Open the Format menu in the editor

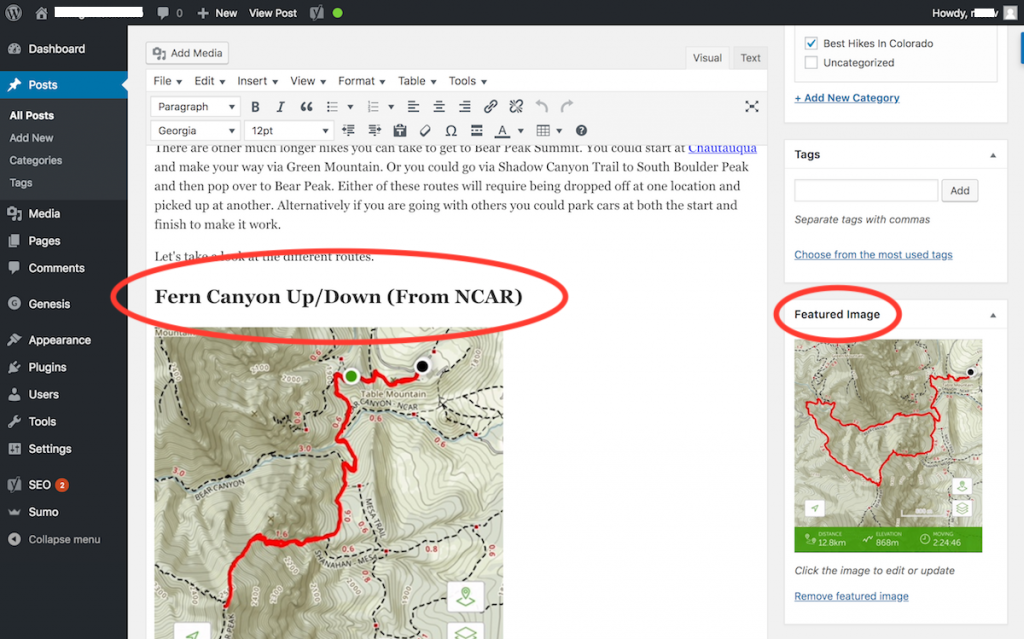pos(361,81)
